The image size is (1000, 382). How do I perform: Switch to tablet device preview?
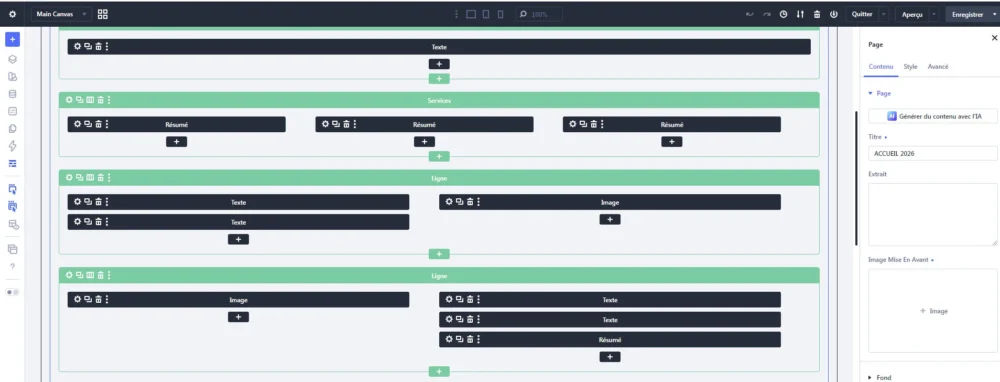tap(486, 14)
